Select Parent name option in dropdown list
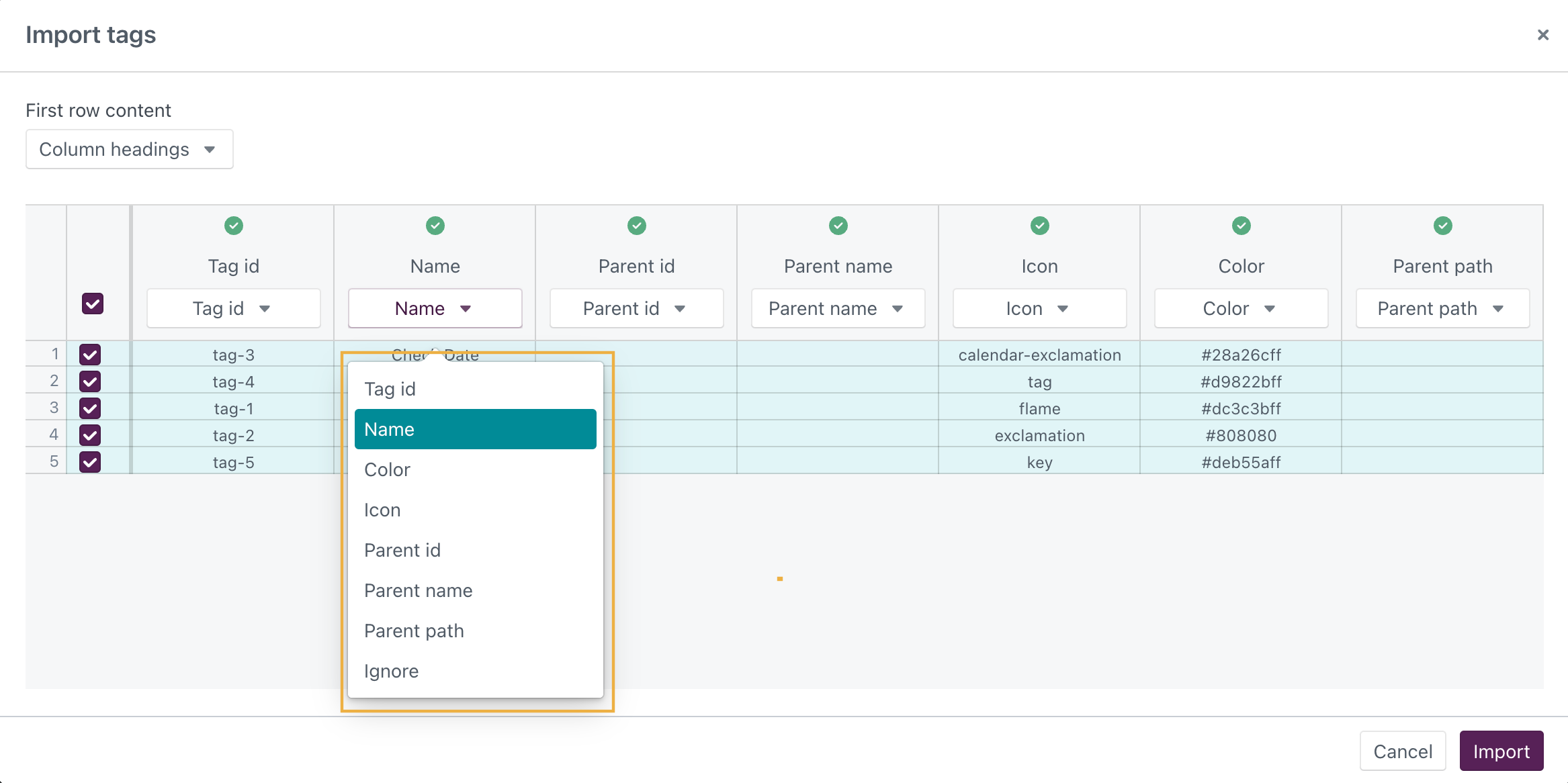 (418, 590)
